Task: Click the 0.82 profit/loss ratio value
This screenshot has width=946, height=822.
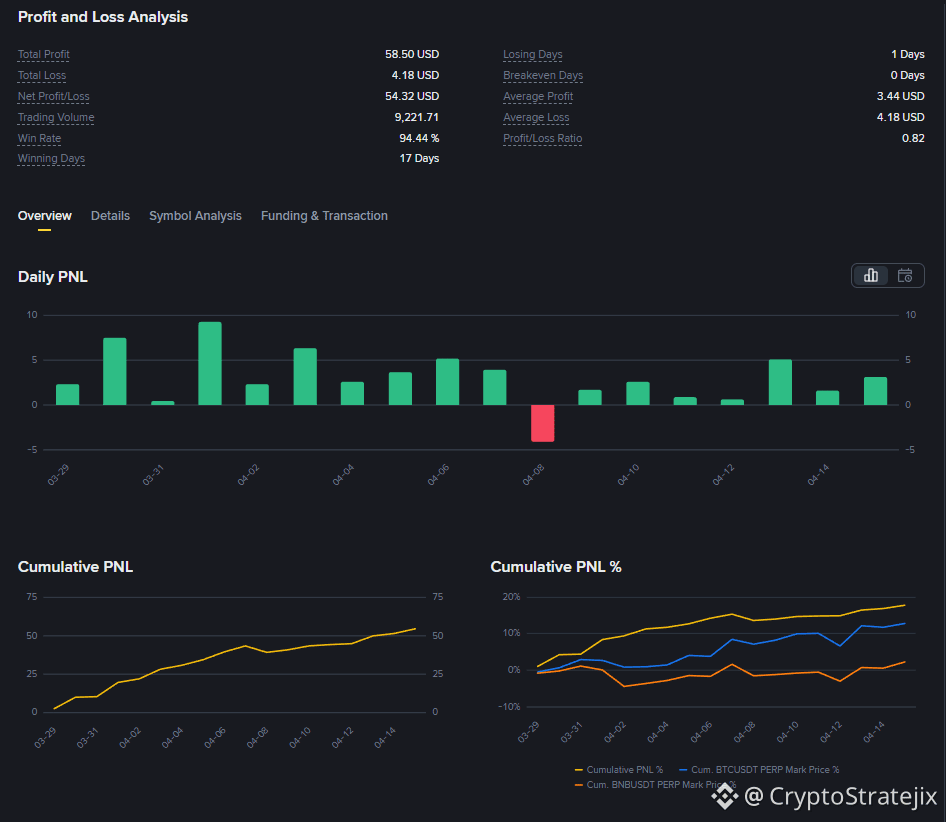Action: pyautogui.click(x=913, y=138)
